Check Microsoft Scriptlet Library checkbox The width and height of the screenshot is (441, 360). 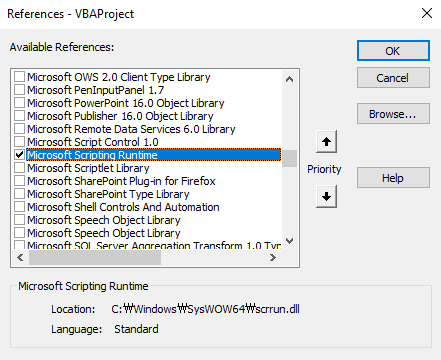19,168
